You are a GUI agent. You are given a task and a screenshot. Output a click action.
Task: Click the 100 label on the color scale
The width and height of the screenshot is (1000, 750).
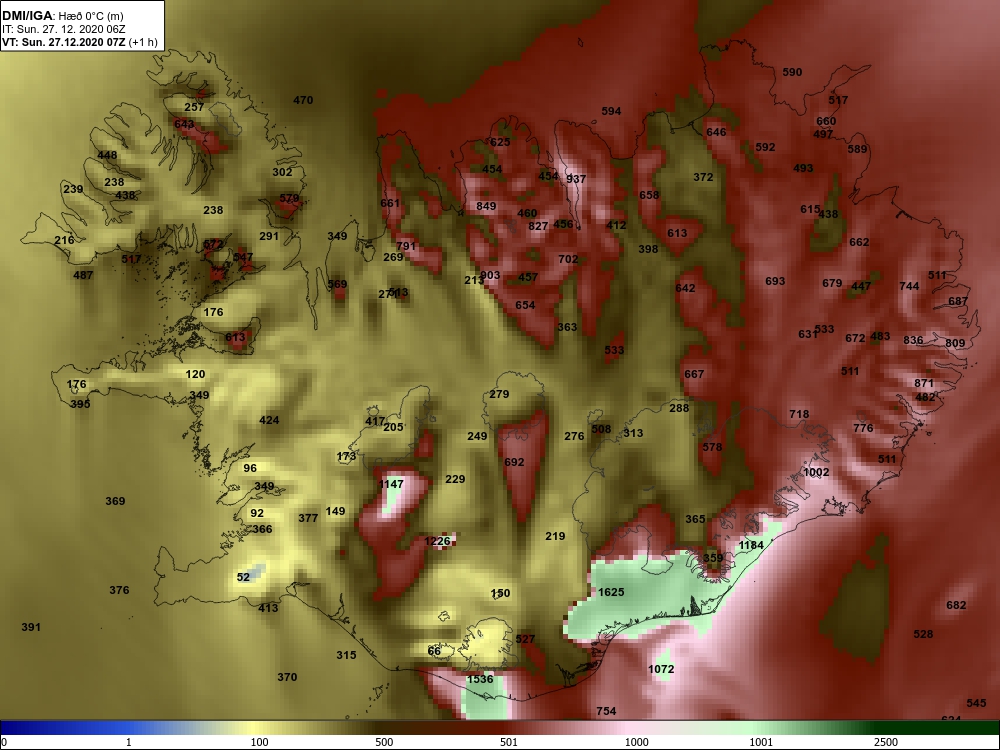tap(259, 742)
